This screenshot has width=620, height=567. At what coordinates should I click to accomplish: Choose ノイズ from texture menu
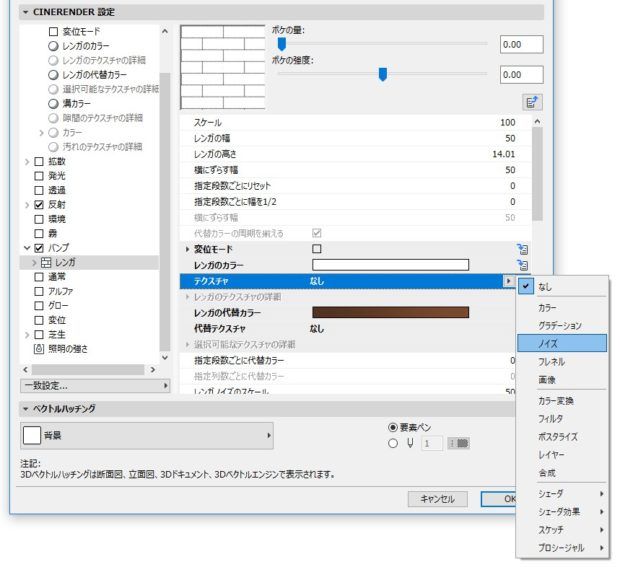pyautogui.click(x=561, y=343)
